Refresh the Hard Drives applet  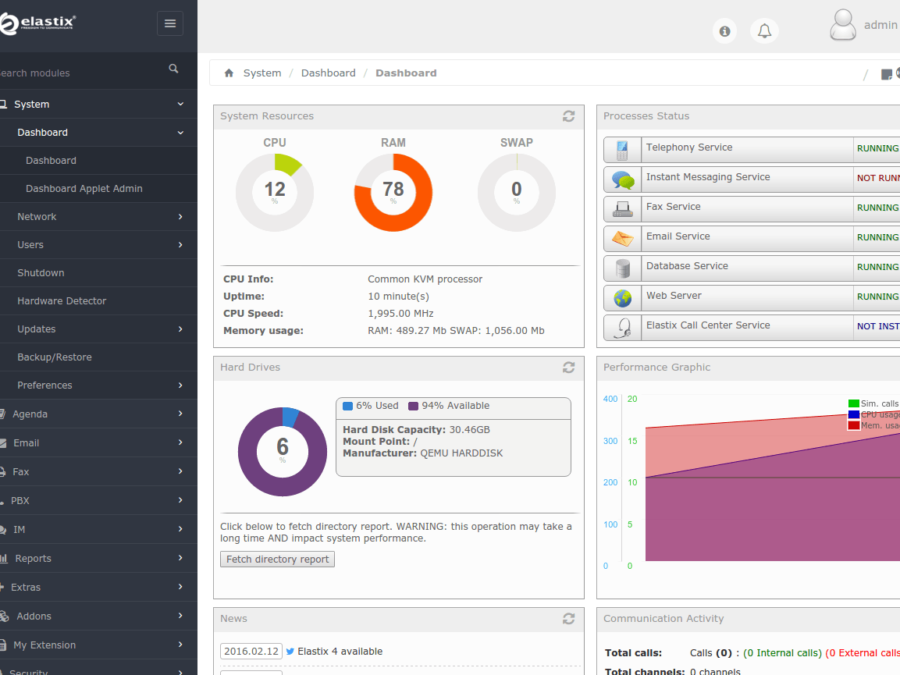[x=569, y=367]
